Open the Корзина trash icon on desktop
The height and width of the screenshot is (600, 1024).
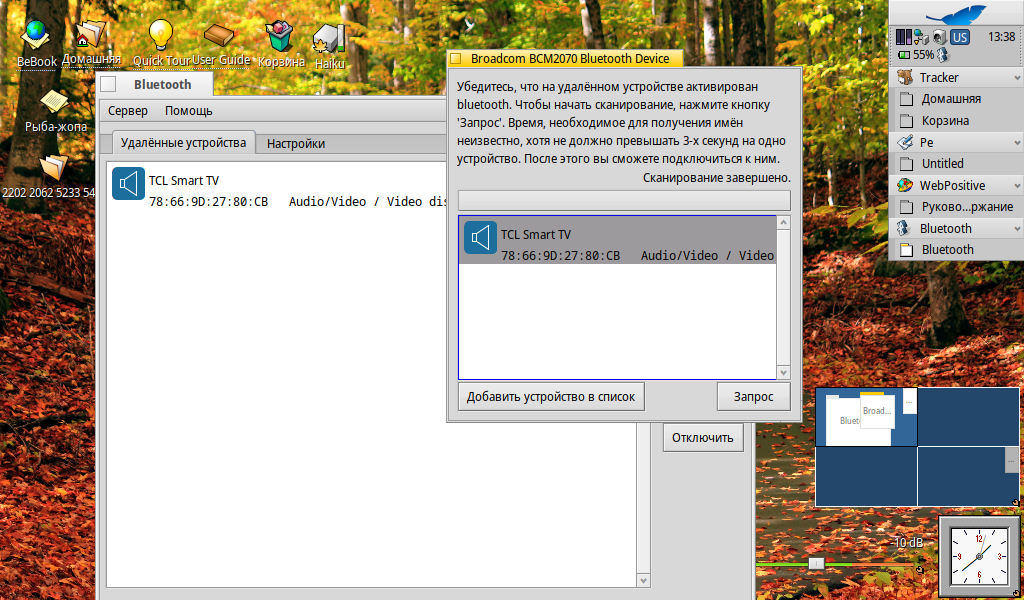280,37
